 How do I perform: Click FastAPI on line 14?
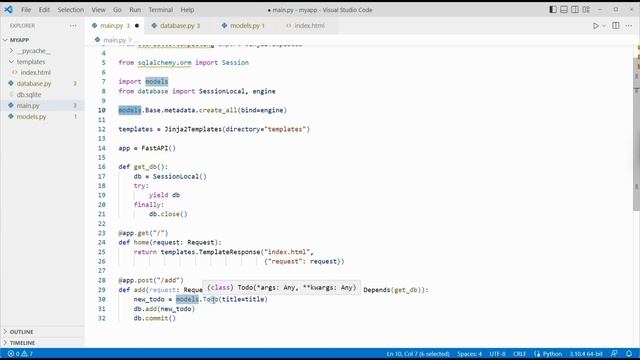pos(155,148)
